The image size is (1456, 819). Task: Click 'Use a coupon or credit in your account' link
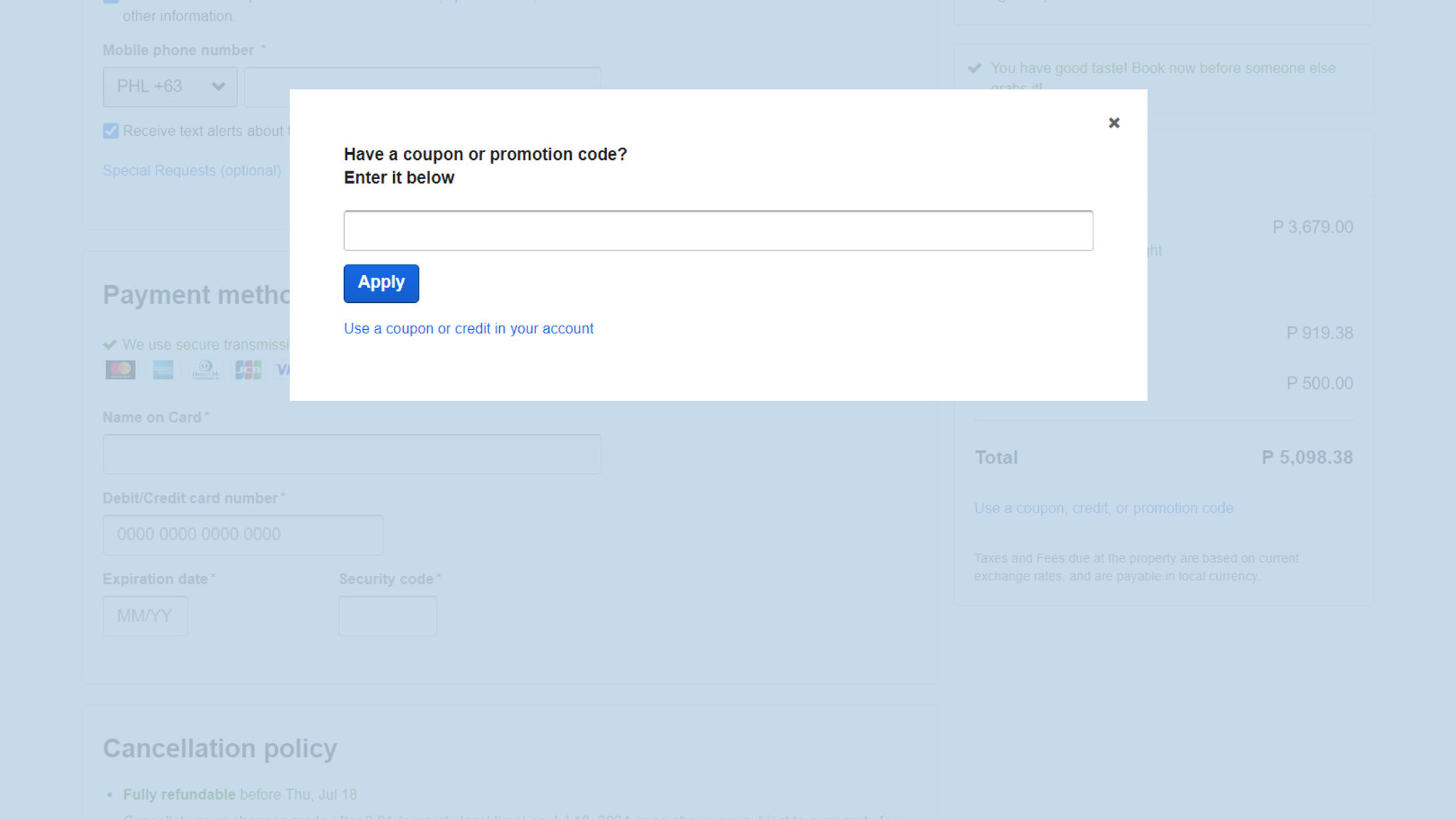(x=468, y=328)
